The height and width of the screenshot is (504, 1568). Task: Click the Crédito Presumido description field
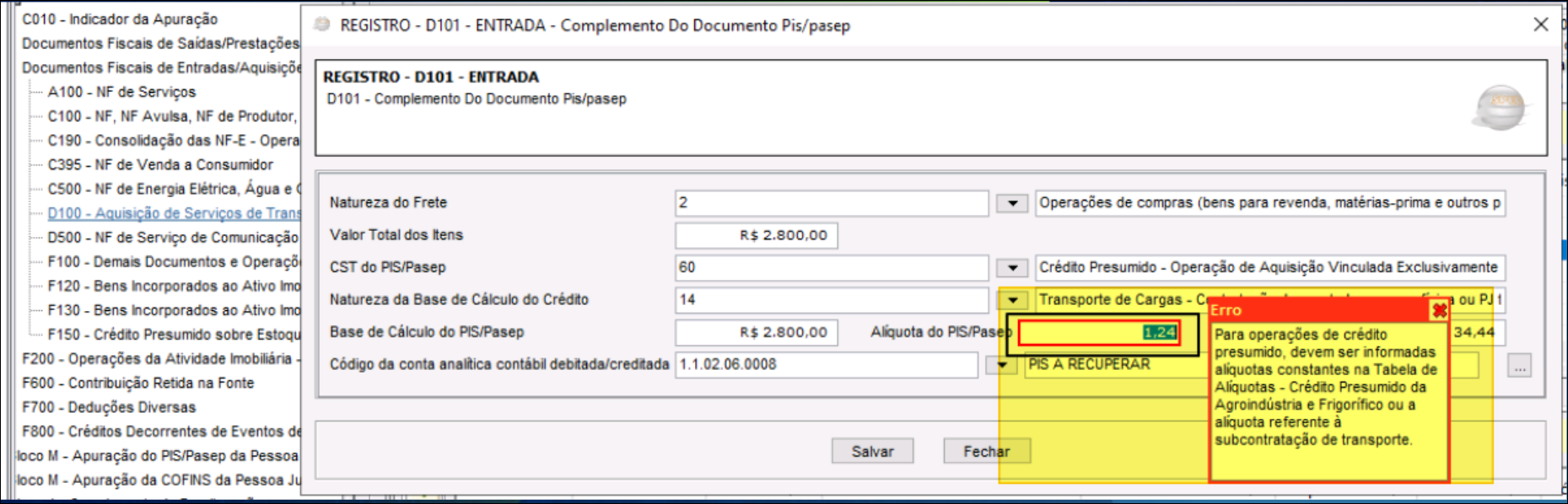1269,268
